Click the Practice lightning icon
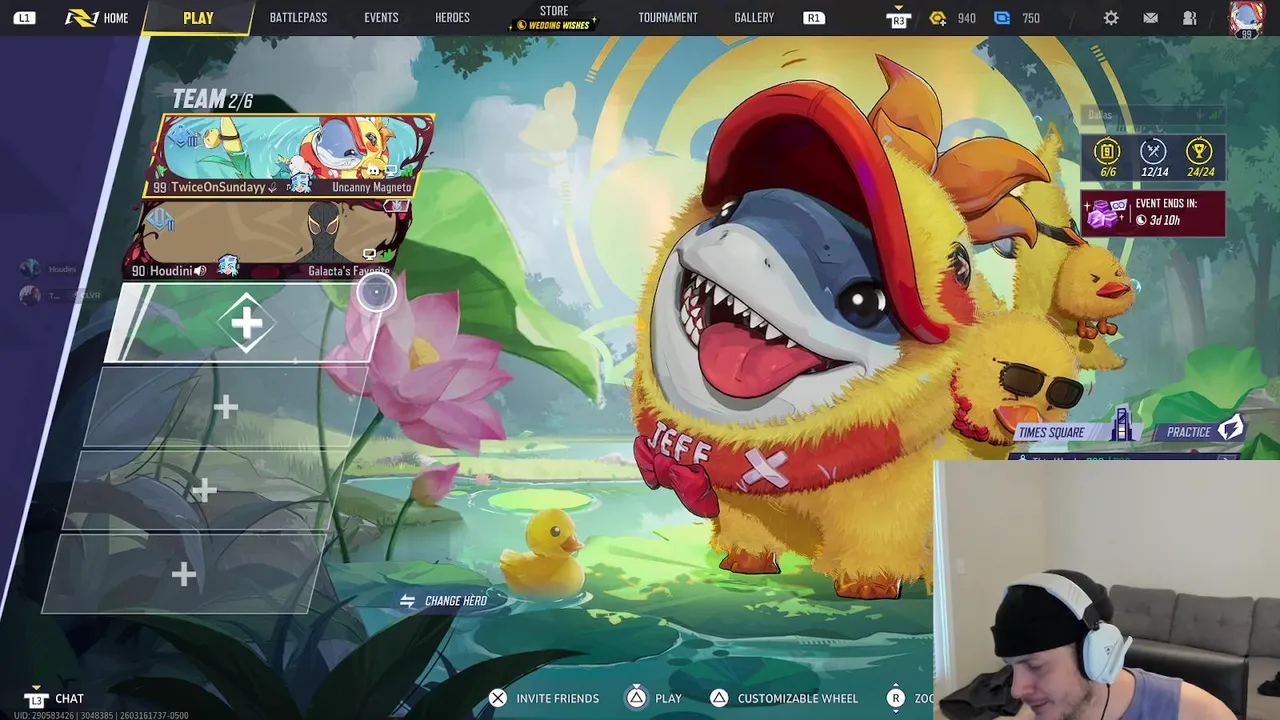Screen dimensions: 1280x720 [x=1230, y=430]
